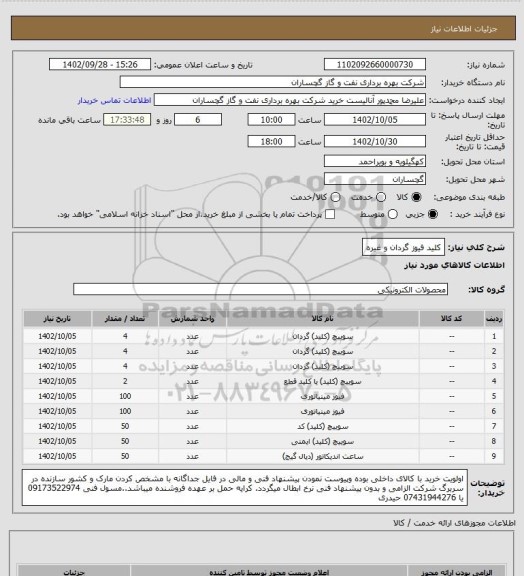
Task: Click the response deadline time 10:00 field
Action: pos(272,120)
